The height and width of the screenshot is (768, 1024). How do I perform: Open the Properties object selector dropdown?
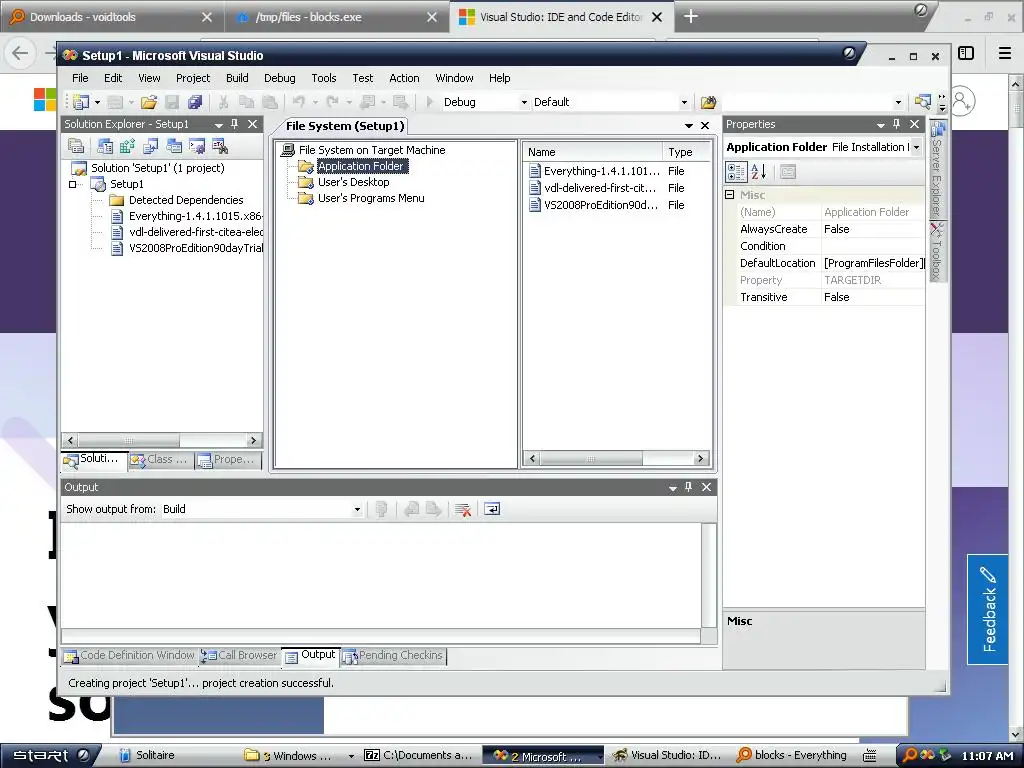pyautogui.click(x=916, y=148)
